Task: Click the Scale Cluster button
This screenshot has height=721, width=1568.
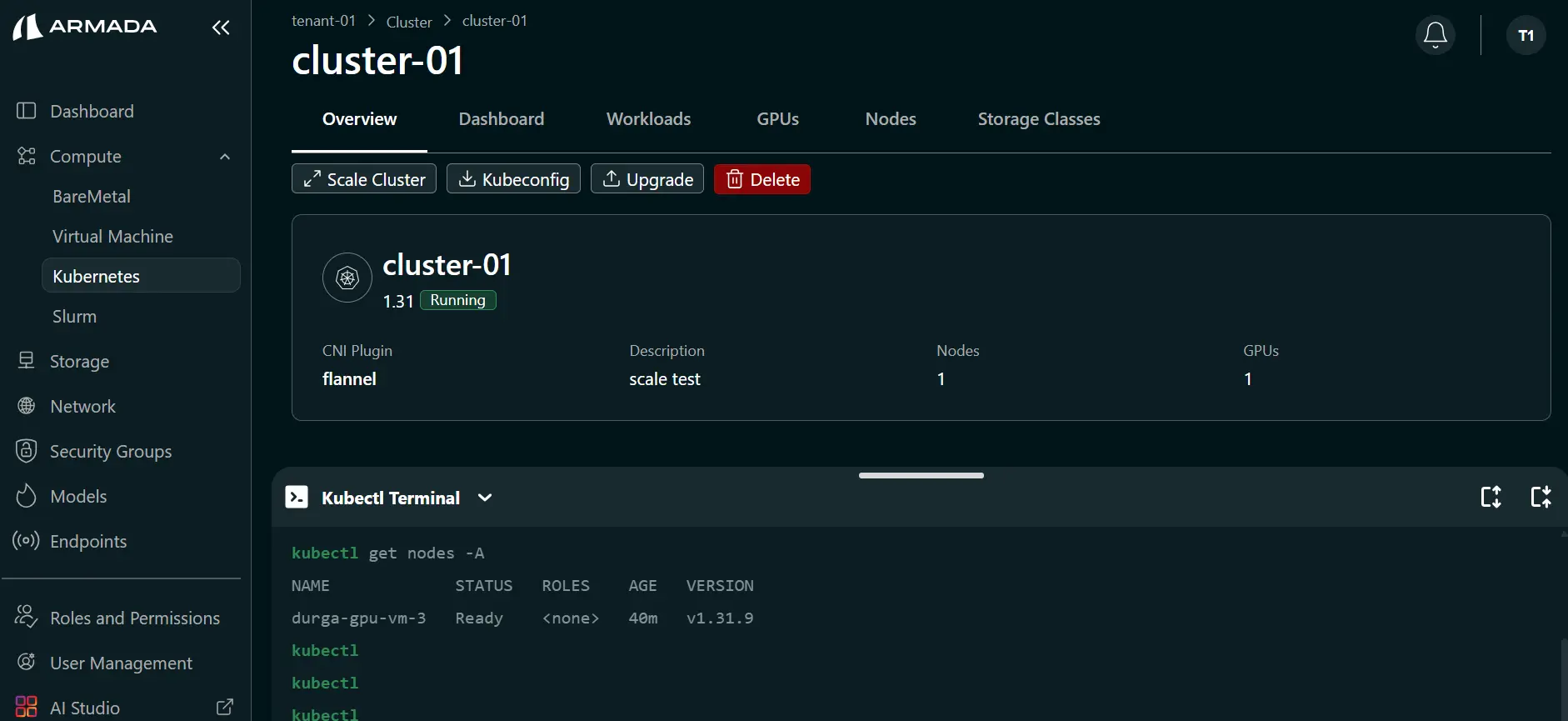Action: pos(364,178)
